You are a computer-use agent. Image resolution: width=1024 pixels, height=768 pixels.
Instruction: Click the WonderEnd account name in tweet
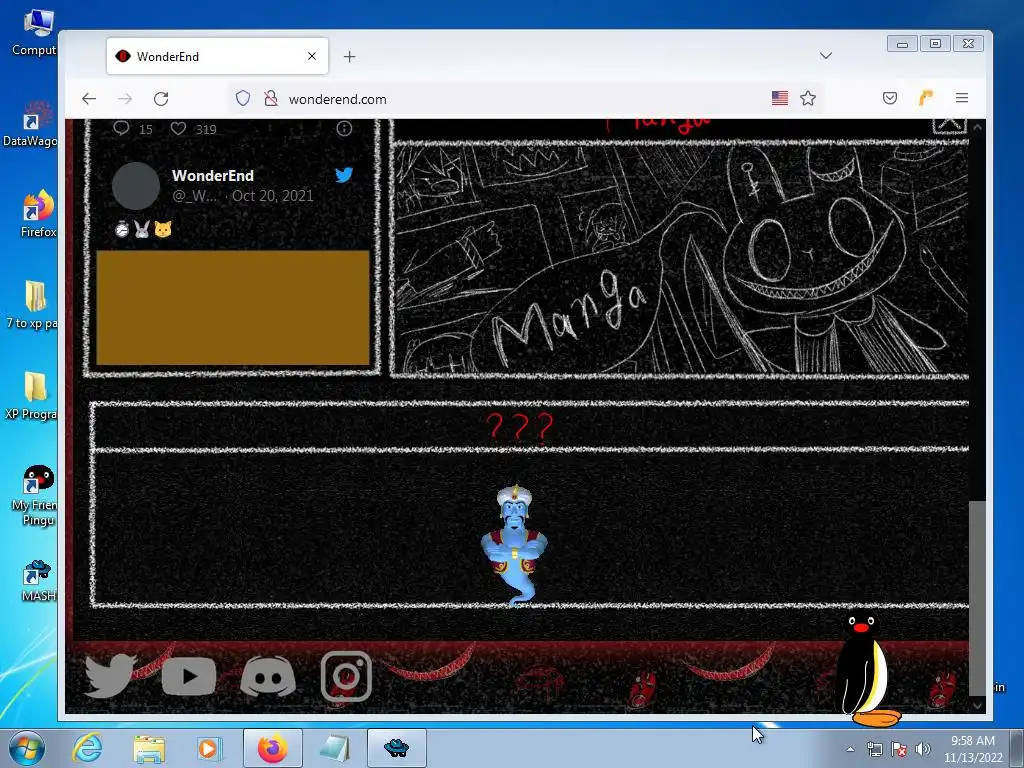coord(213,176)
